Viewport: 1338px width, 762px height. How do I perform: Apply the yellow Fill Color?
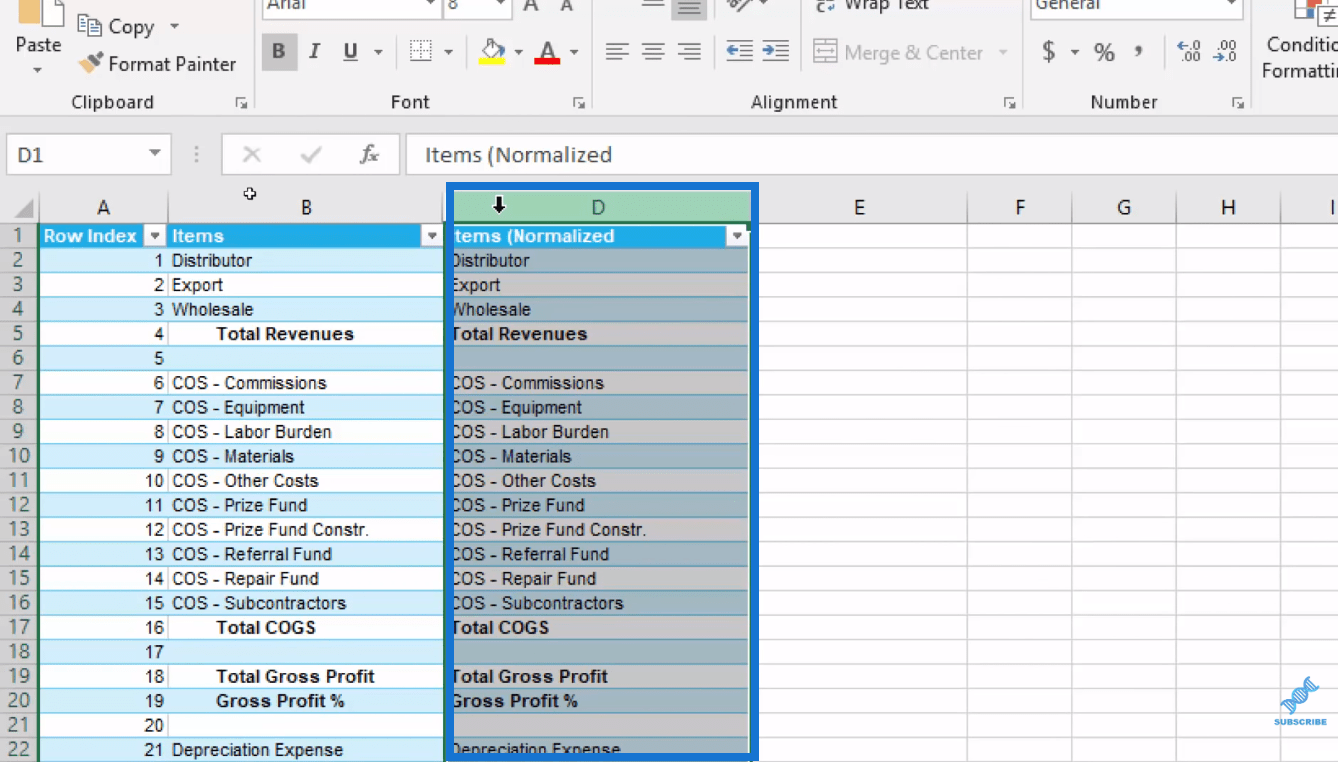point(492,52)
